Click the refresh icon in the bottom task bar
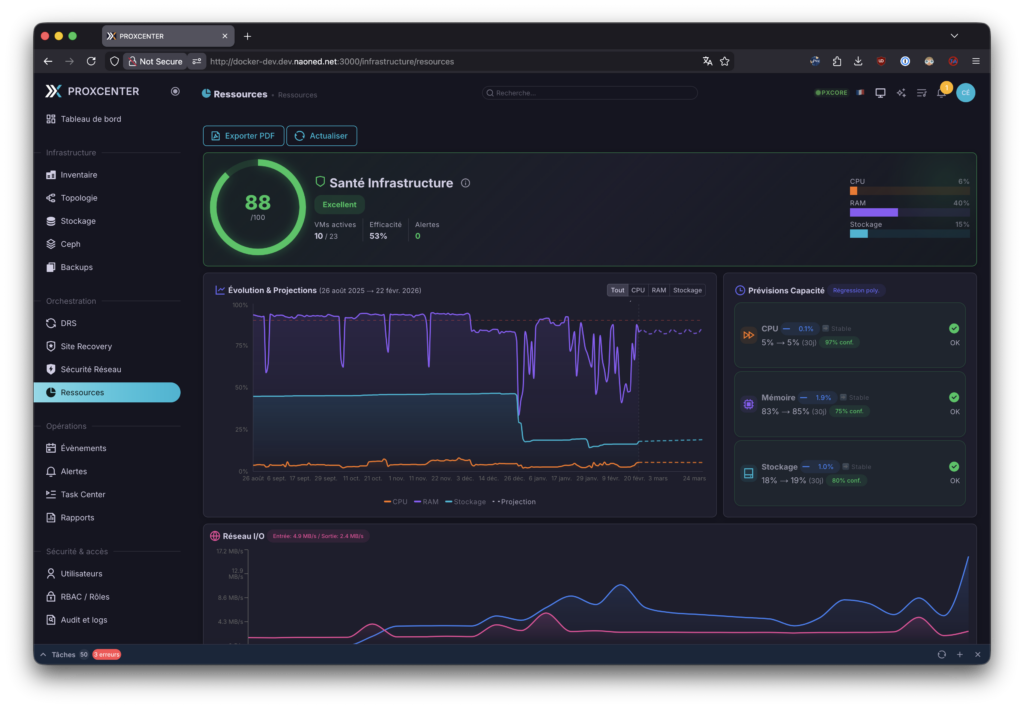This screenshot has height=709, width=1024. tap(941, 654)
